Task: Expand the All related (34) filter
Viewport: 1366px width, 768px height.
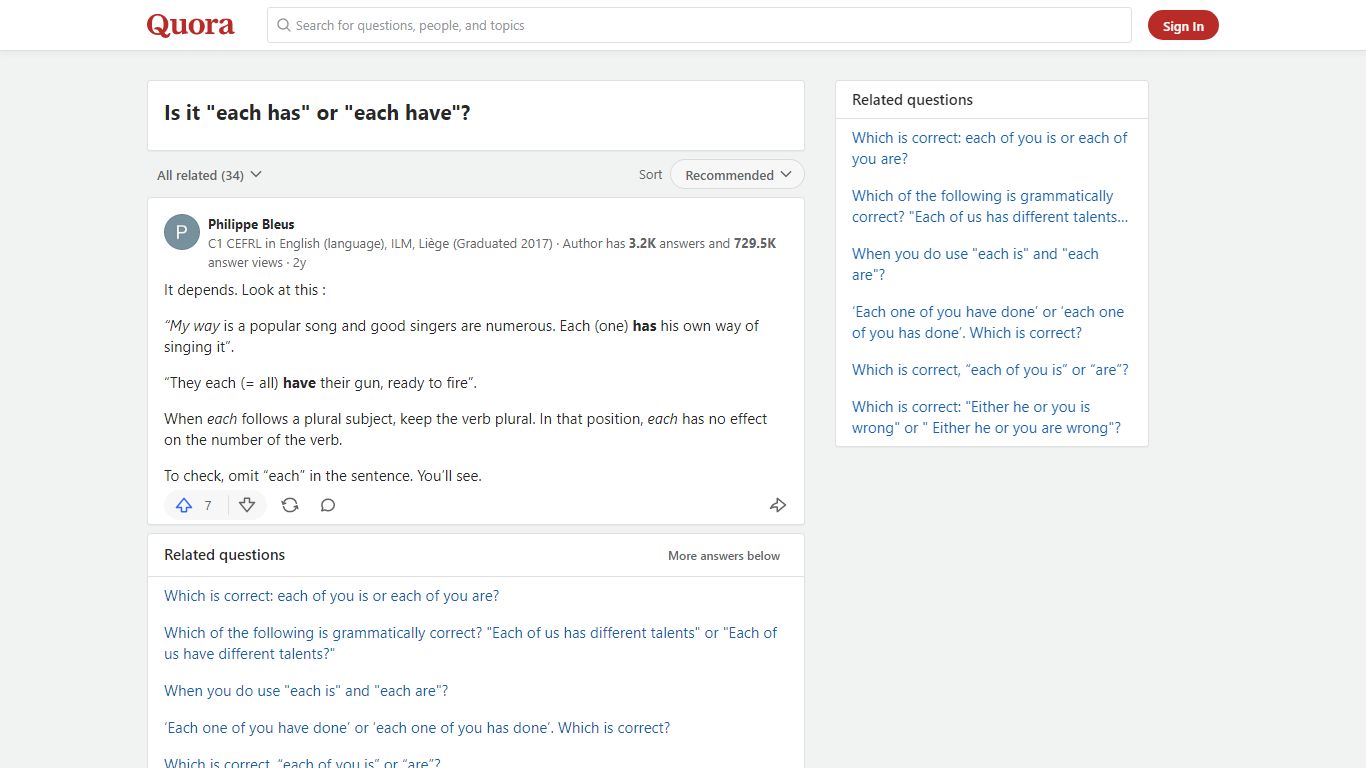Action: point(209,175)
